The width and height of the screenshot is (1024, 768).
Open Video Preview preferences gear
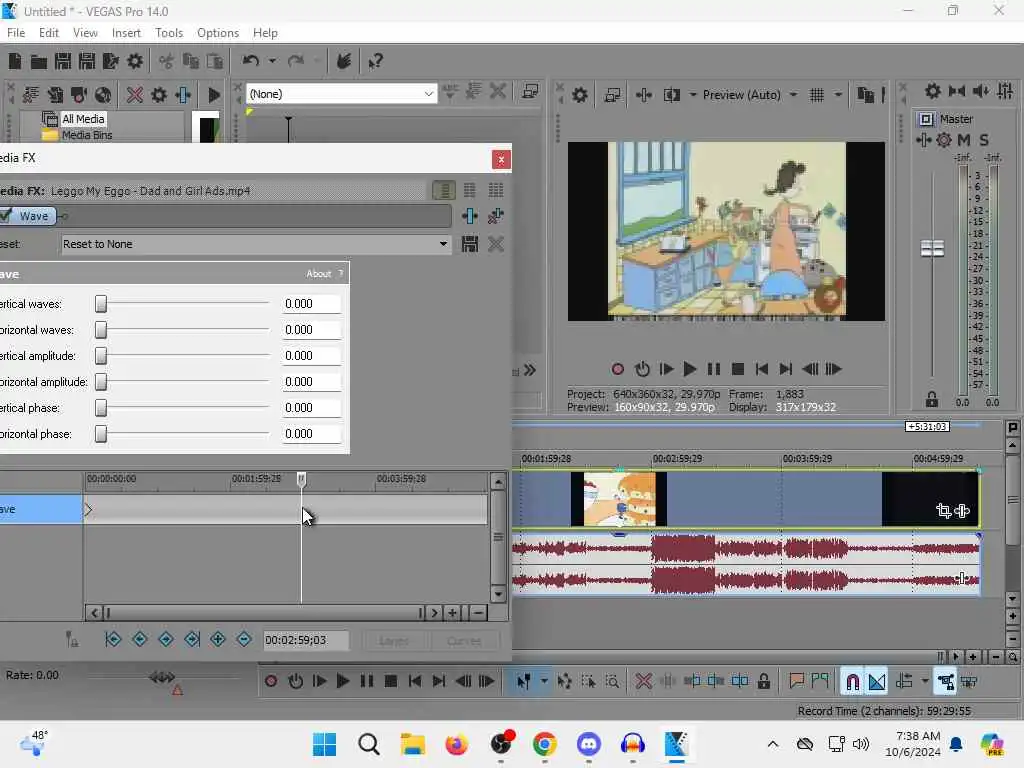point(579,95)
